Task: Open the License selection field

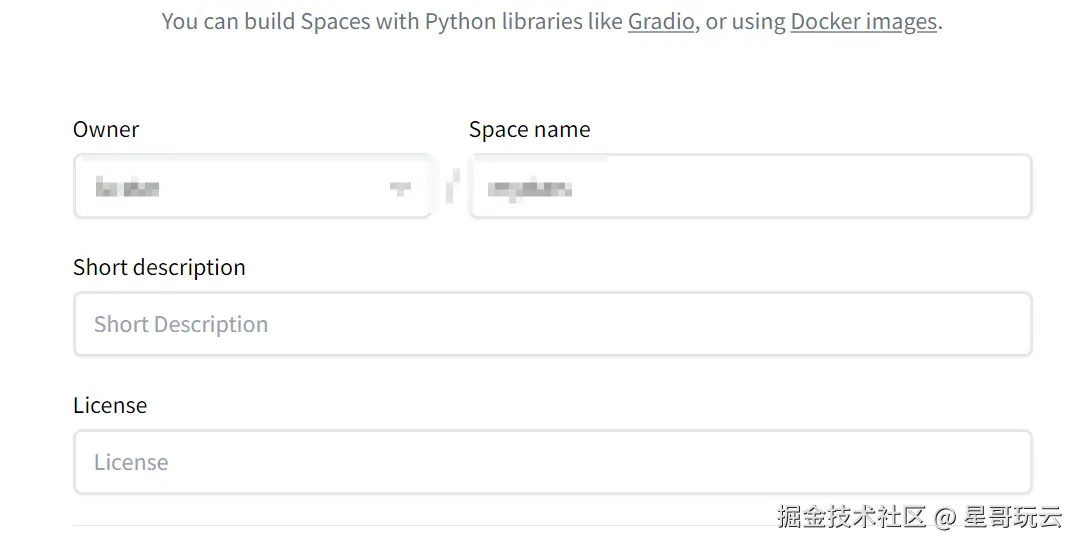Action: (x=552, y=462)
